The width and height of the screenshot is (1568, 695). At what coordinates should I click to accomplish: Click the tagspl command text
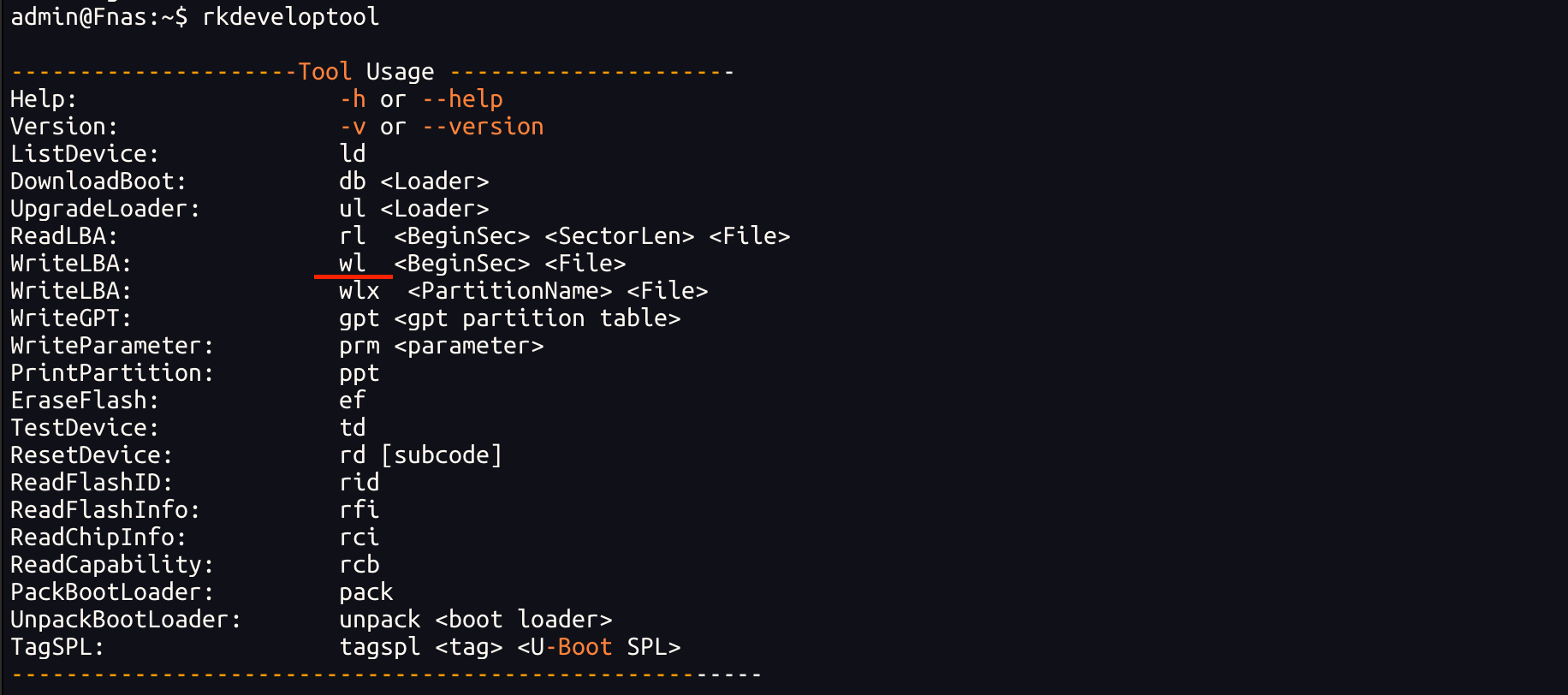(x=380, y=647)
